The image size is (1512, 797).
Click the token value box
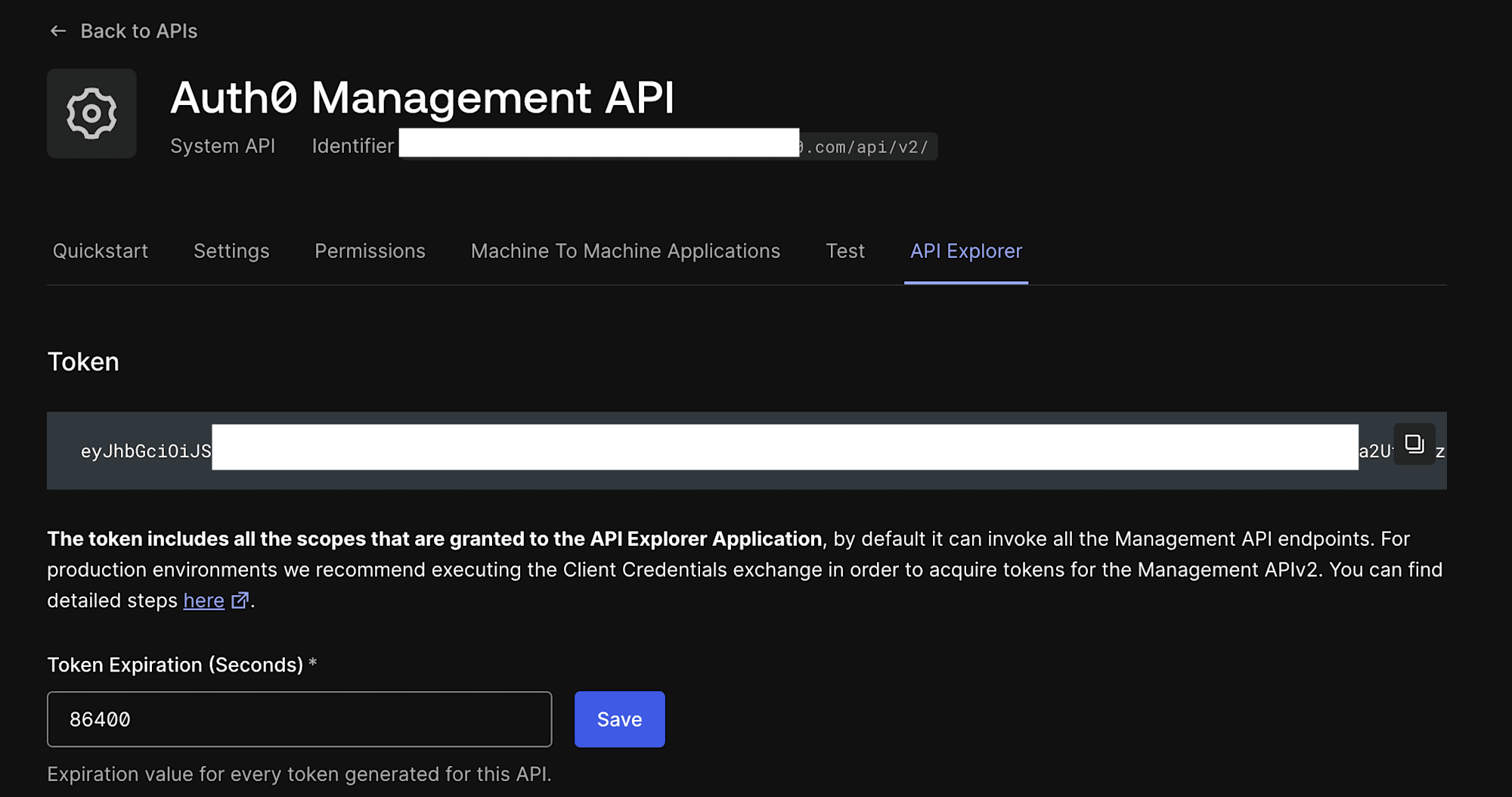pos(747,451)
